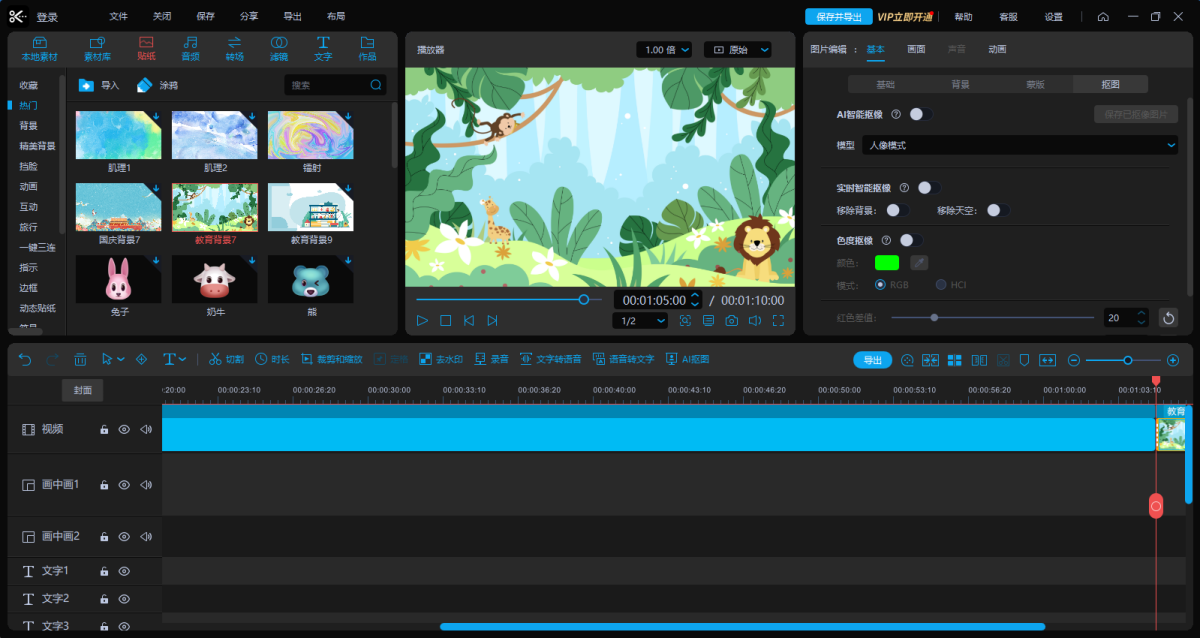Take a snapshot with camera icon
1200x638 pixels.
(x=732, y=320)
